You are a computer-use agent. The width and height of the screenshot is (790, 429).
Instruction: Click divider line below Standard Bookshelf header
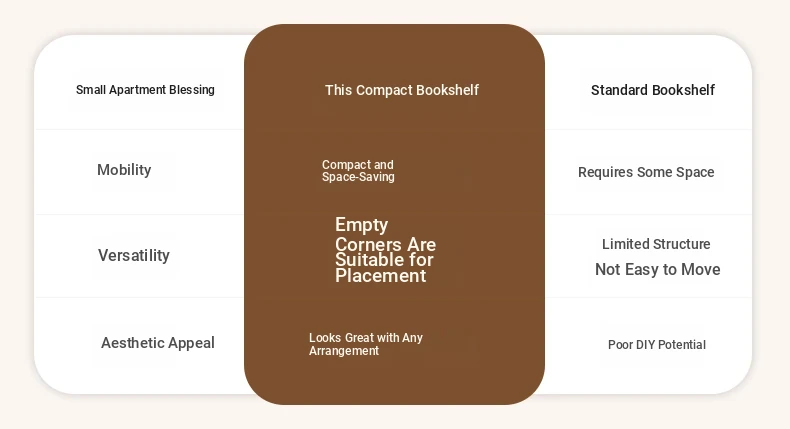tap(648, 129)
